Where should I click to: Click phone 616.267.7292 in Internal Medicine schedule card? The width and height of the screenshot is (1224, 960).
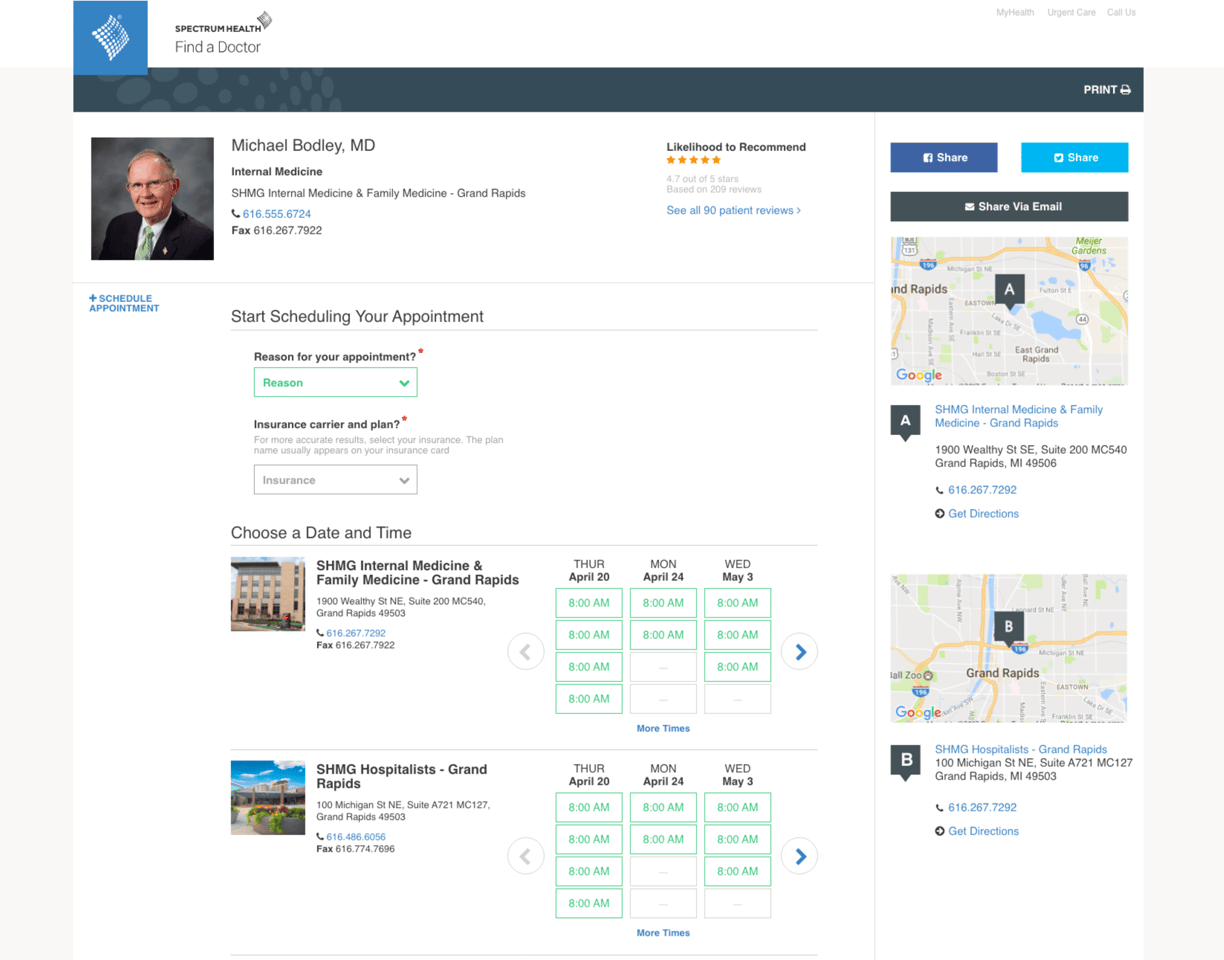355,633
